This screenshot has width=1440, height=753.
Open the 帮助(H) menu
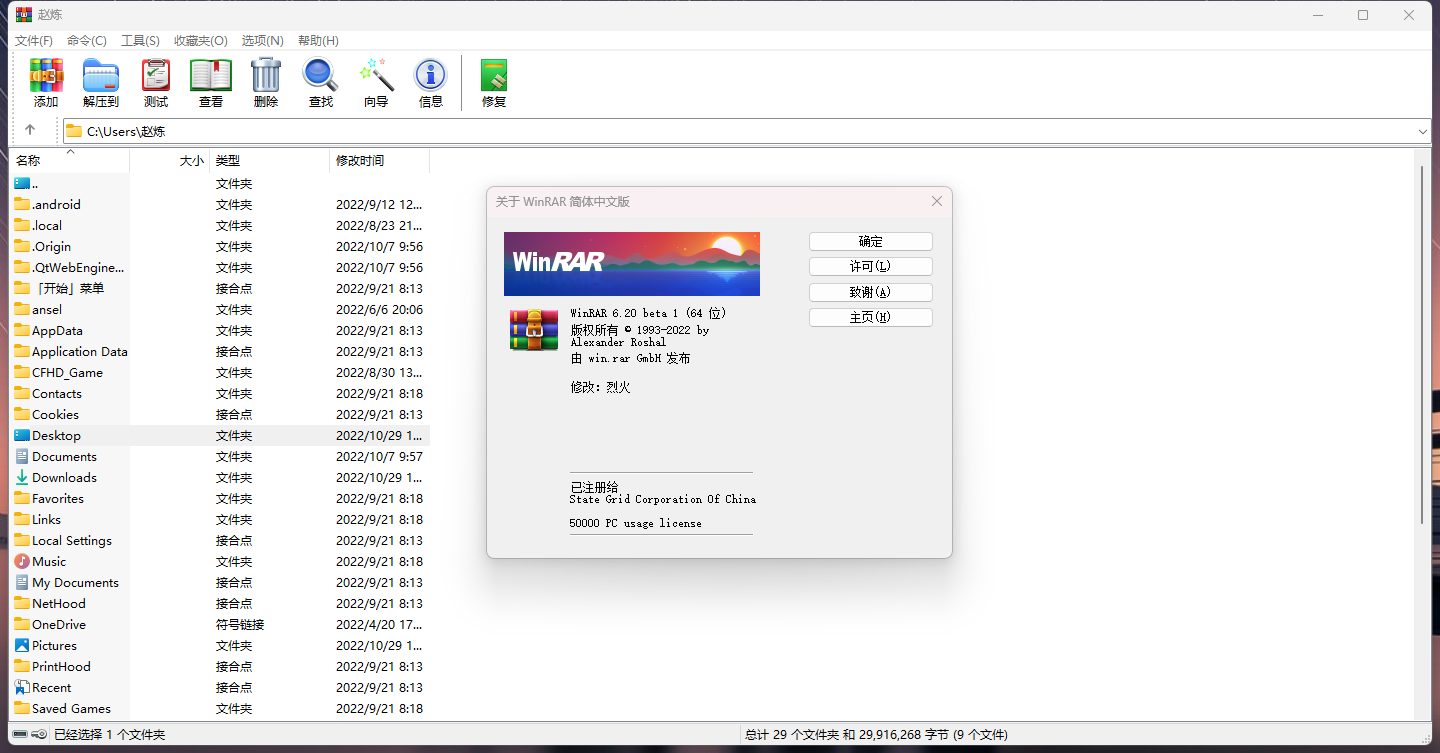(x=317, y=41)
